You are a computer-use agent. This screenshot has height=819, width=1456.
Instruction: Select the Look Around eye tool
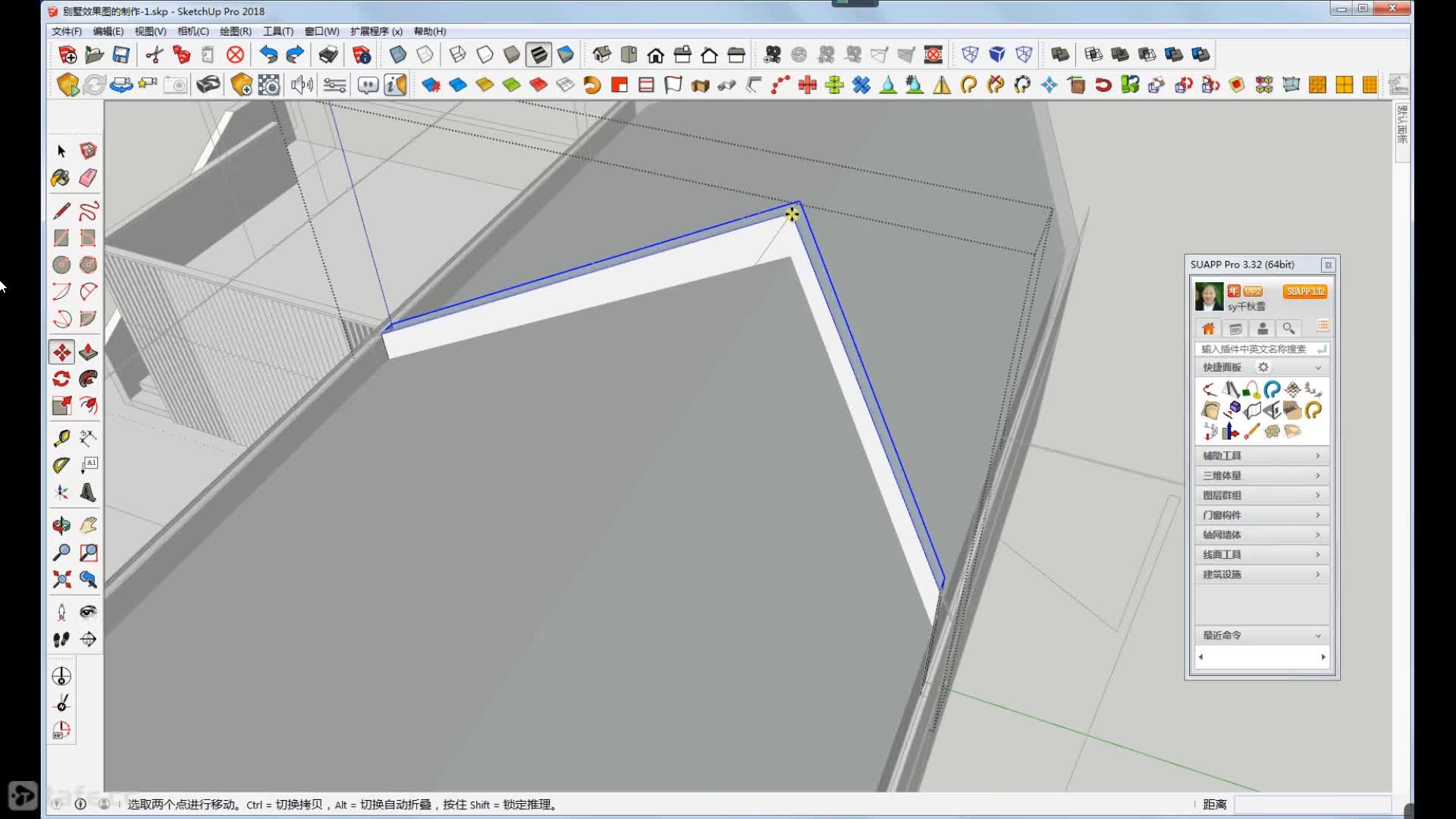point(88,612)
